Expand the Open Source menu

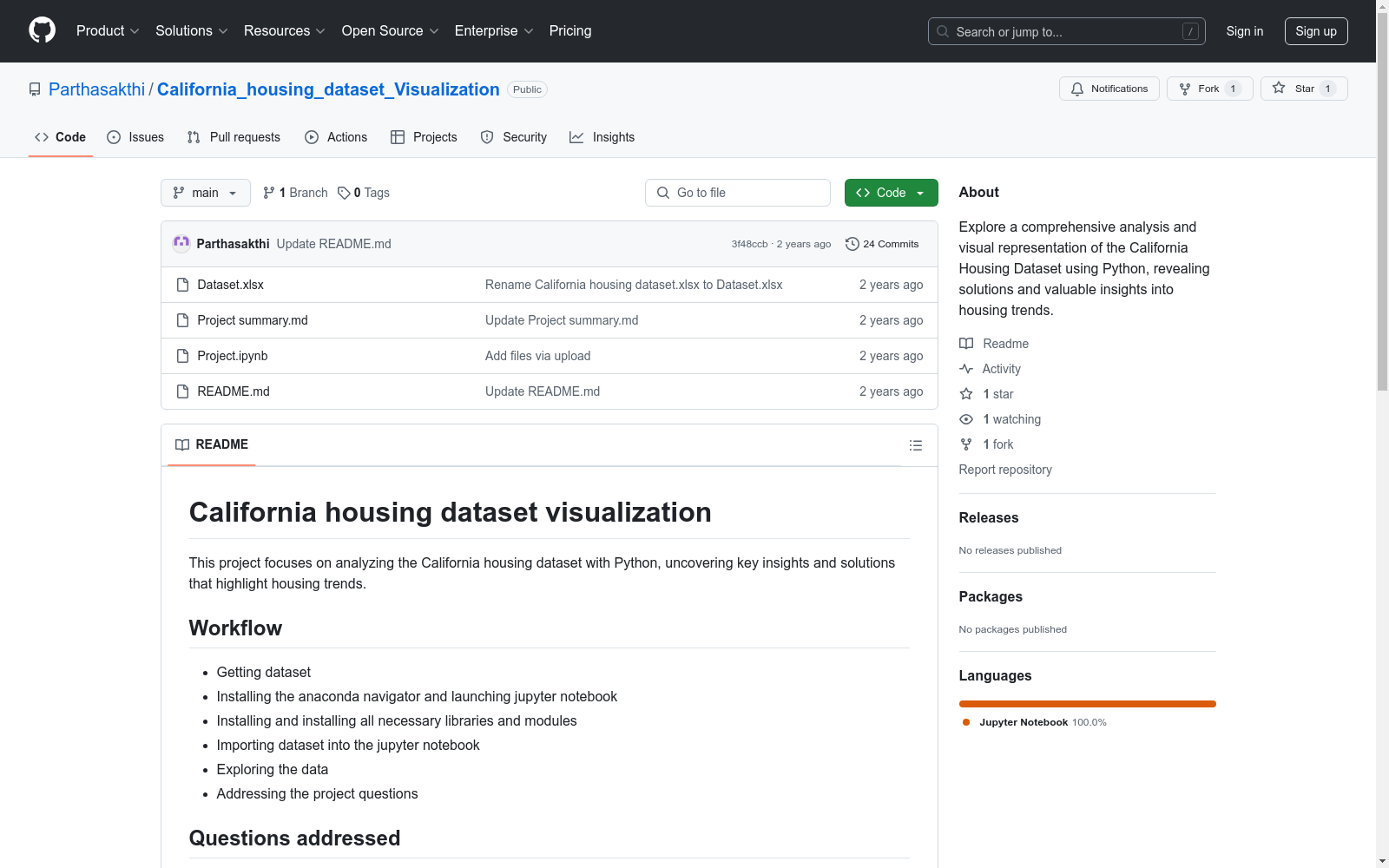(x=391, y=31)
